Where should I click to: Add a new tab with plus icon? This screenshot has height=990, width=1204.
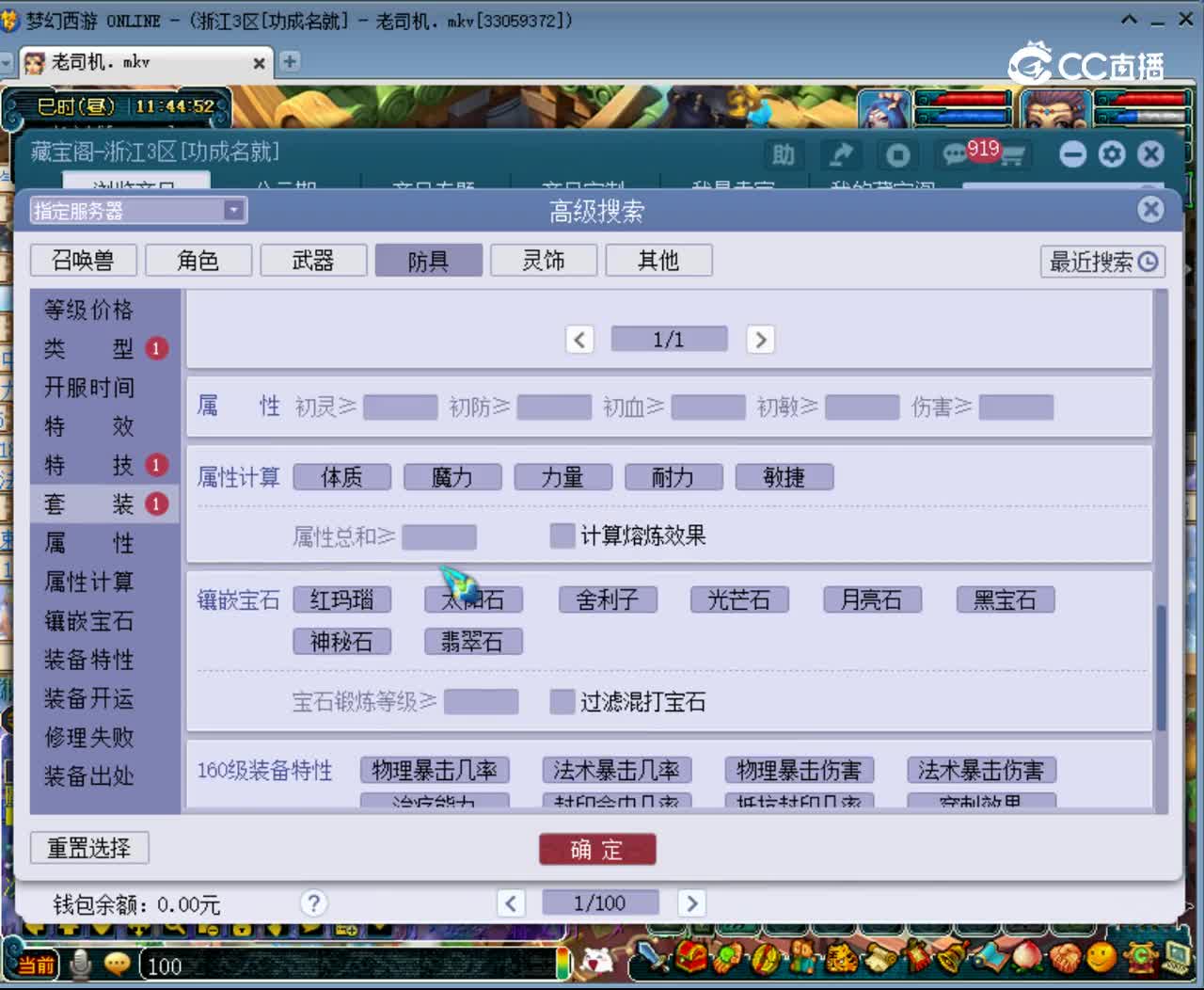[290, 61]
